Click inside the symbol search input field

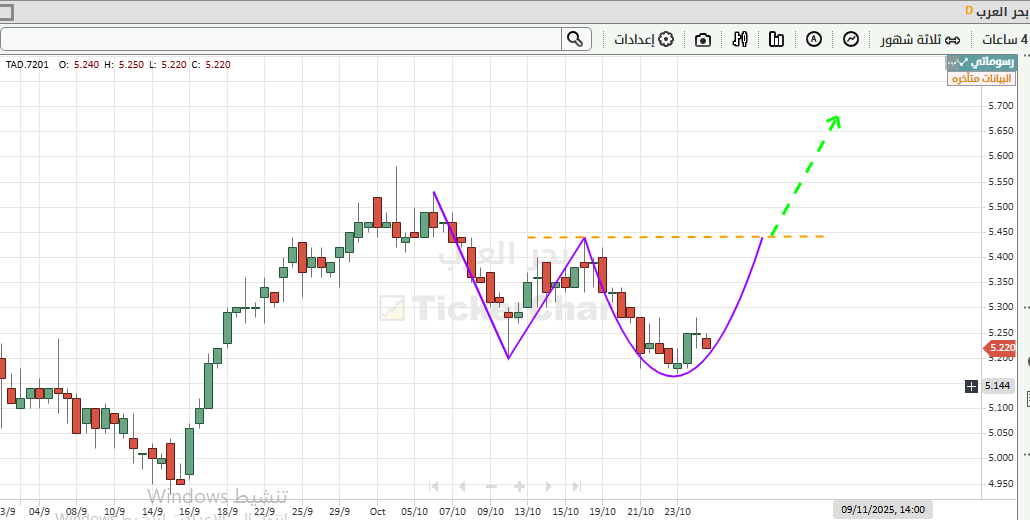[280, 39]
